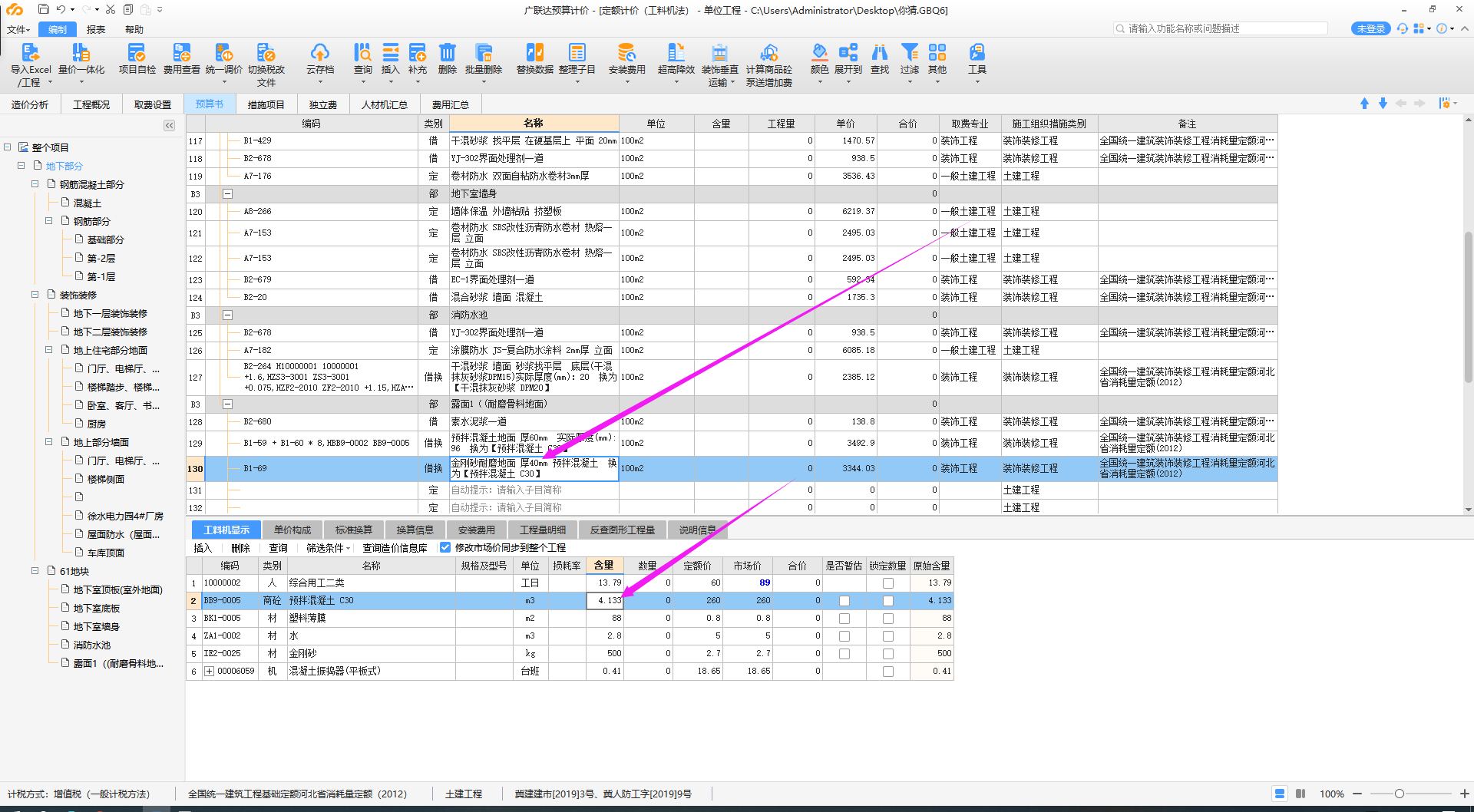Open the 颜色 color fill tool
The image size is (1474, 812).
tap(819, 52)
